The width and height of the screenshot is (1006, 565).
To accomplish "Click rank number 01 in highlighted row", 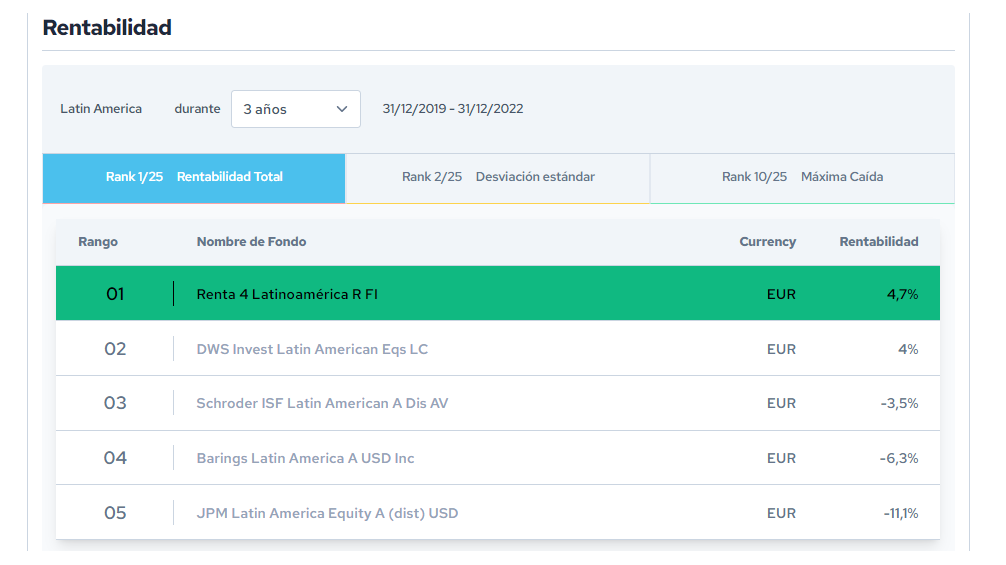I will (x=115, y=294).
